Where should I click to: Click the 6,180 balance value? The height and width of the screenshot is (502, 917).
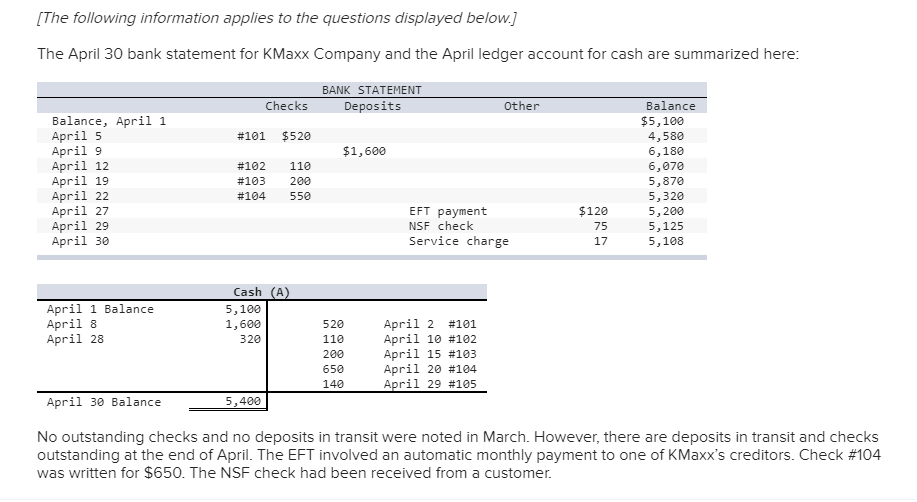(x=666, y=151)
